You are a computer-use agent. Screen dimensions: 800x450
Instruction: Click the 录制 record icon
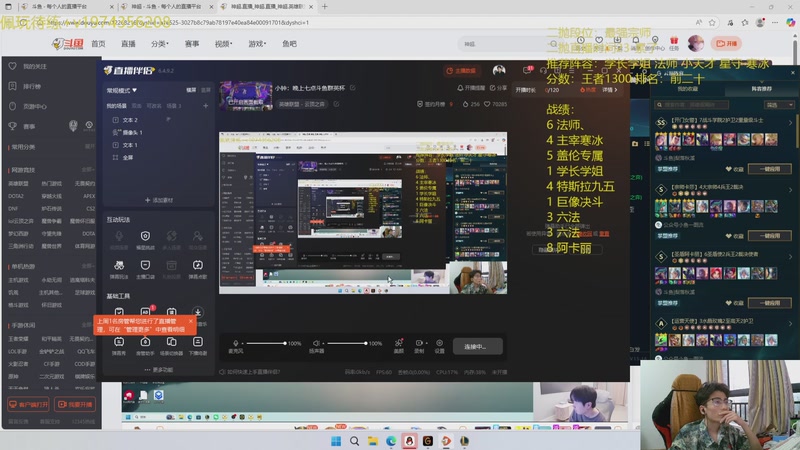click(x=419, y=345)
